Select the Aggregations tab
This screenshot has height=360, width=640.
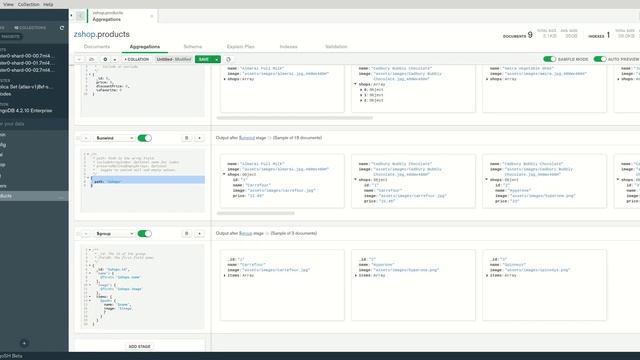(x=144, y=47)
